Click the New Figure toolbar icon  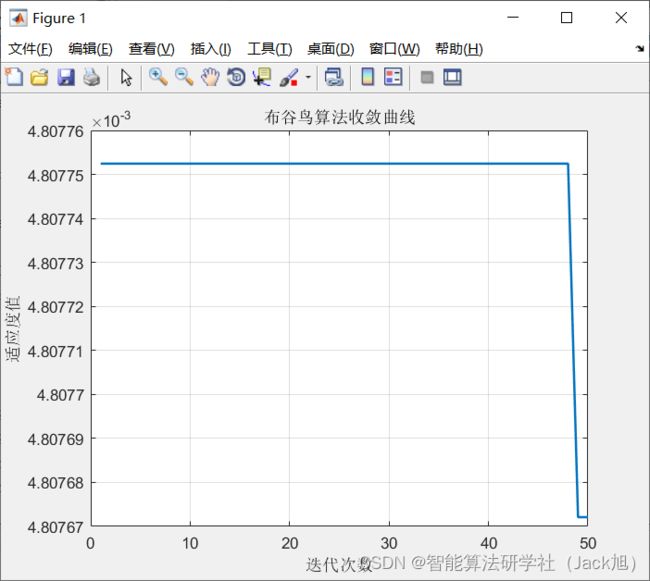click(x=14, y=77)
